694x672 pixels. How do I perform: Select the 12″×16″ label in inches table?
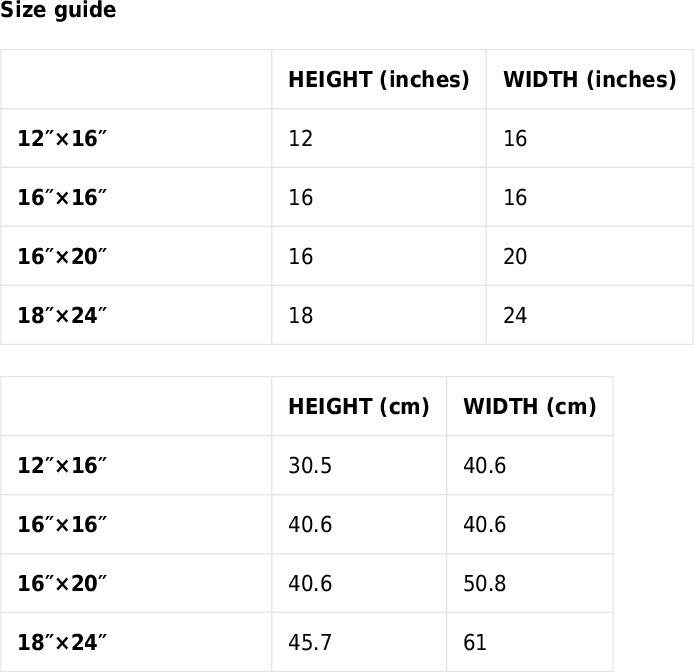pyautogui.click(x=62, y=139)
